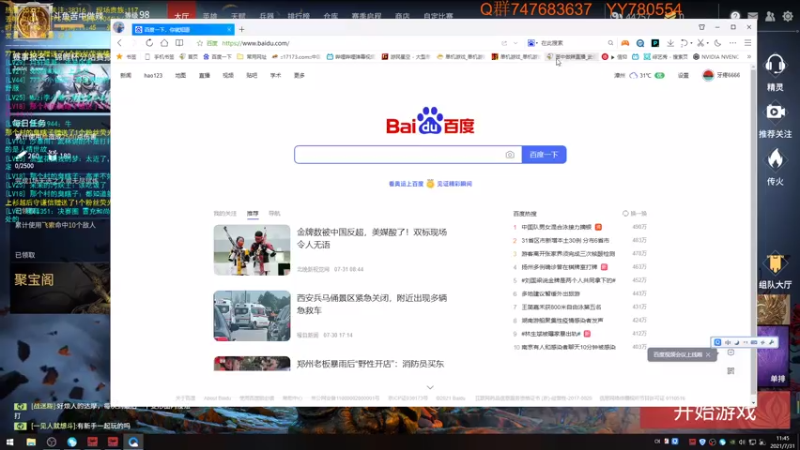Switch to the 导航 feed tab
The width and height of the screenshot is (800, 450).
click(274, 213)
